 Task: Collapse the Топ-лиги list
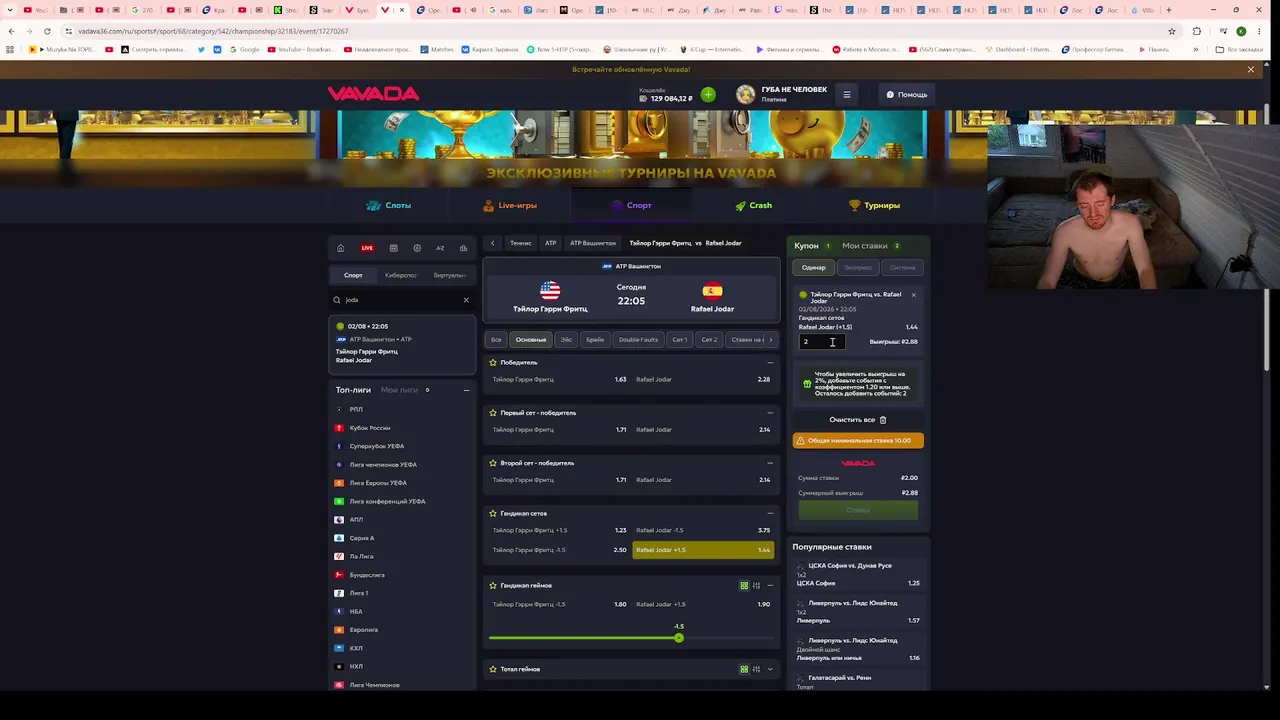[466, 390]
